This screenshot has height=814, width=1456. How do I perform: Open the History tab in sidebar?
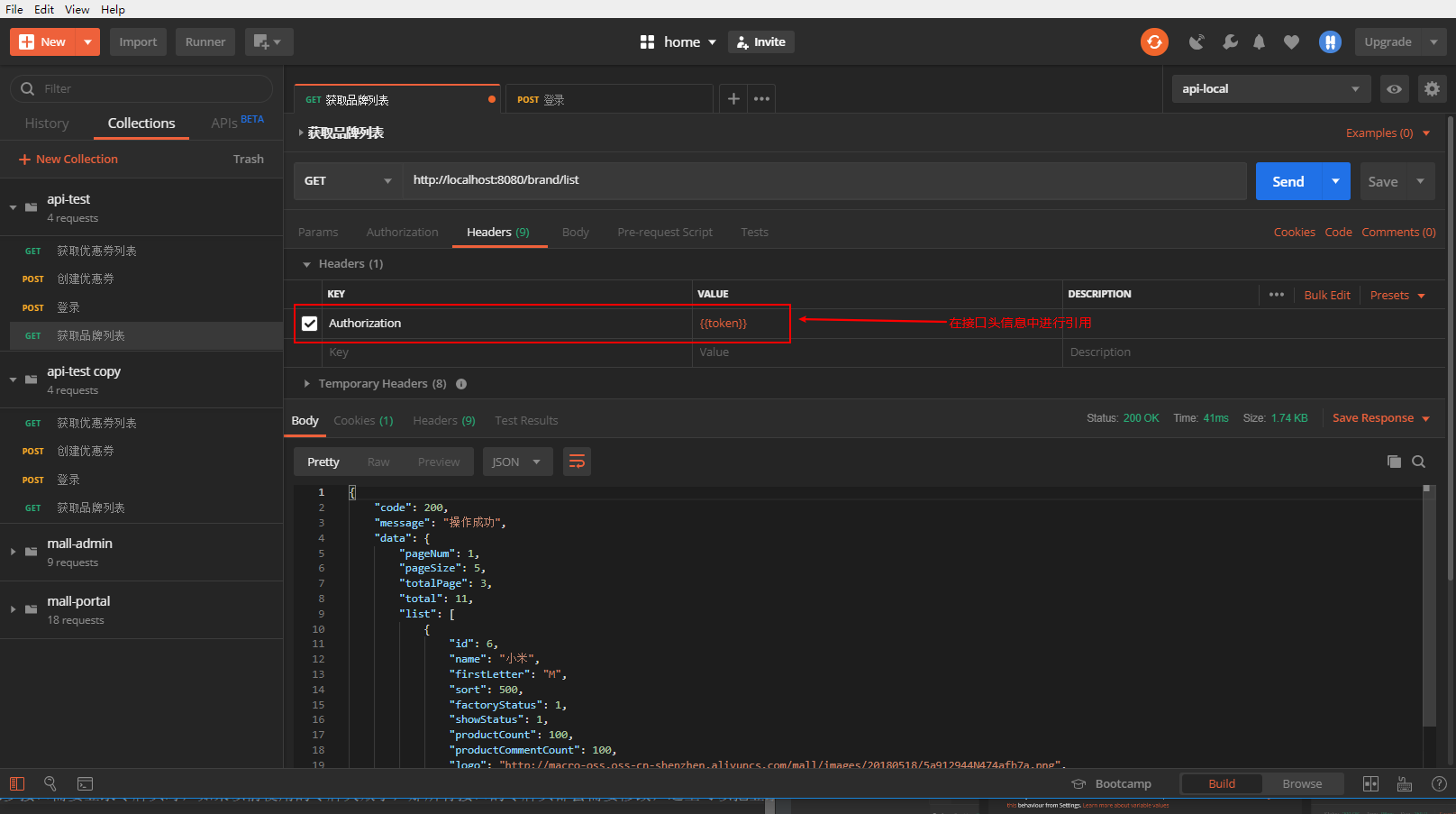point(47,123)
